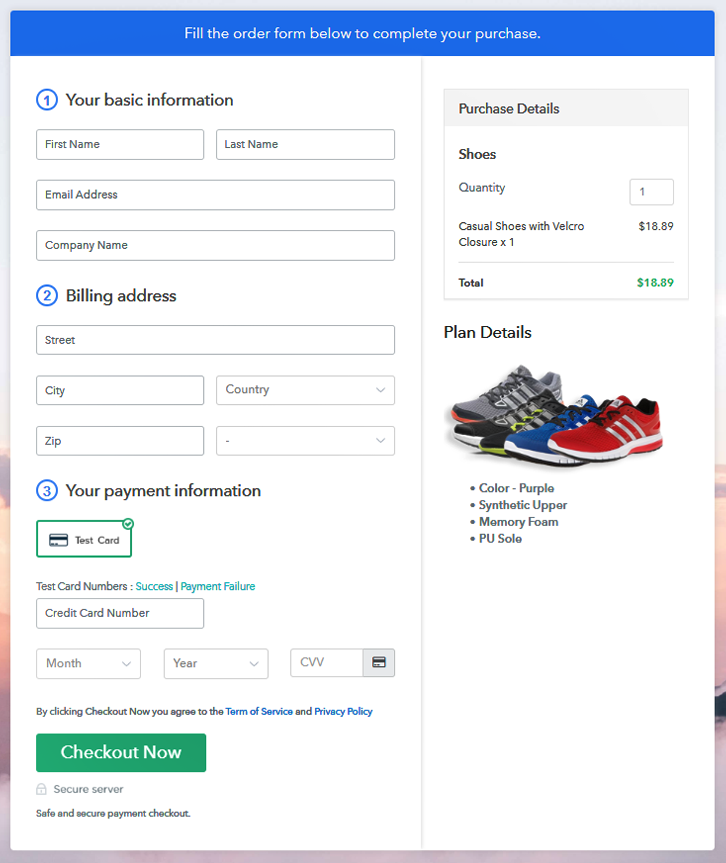Click the CVV input field
Image resolution: width=726 pixels, height=863 pixels.
[327, 662]
